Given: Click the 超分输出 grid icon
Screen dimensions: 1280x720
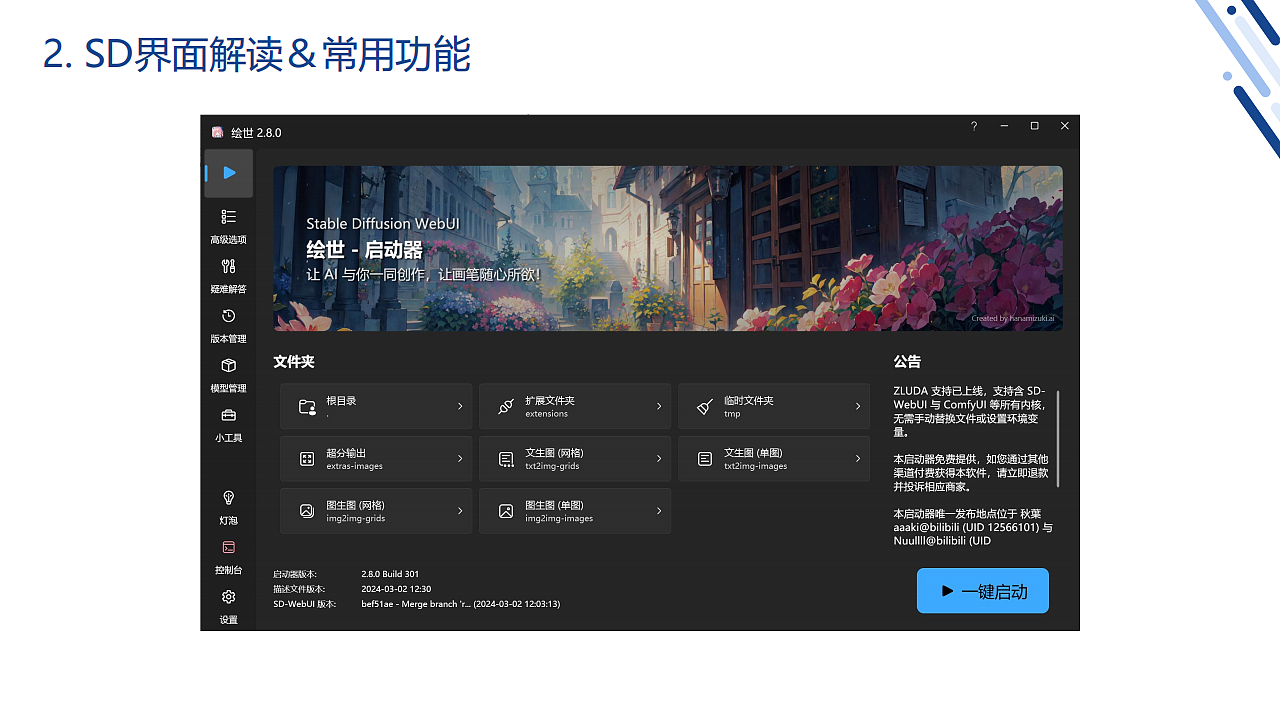Looking at the screenshot, I should tap(307, 459).
